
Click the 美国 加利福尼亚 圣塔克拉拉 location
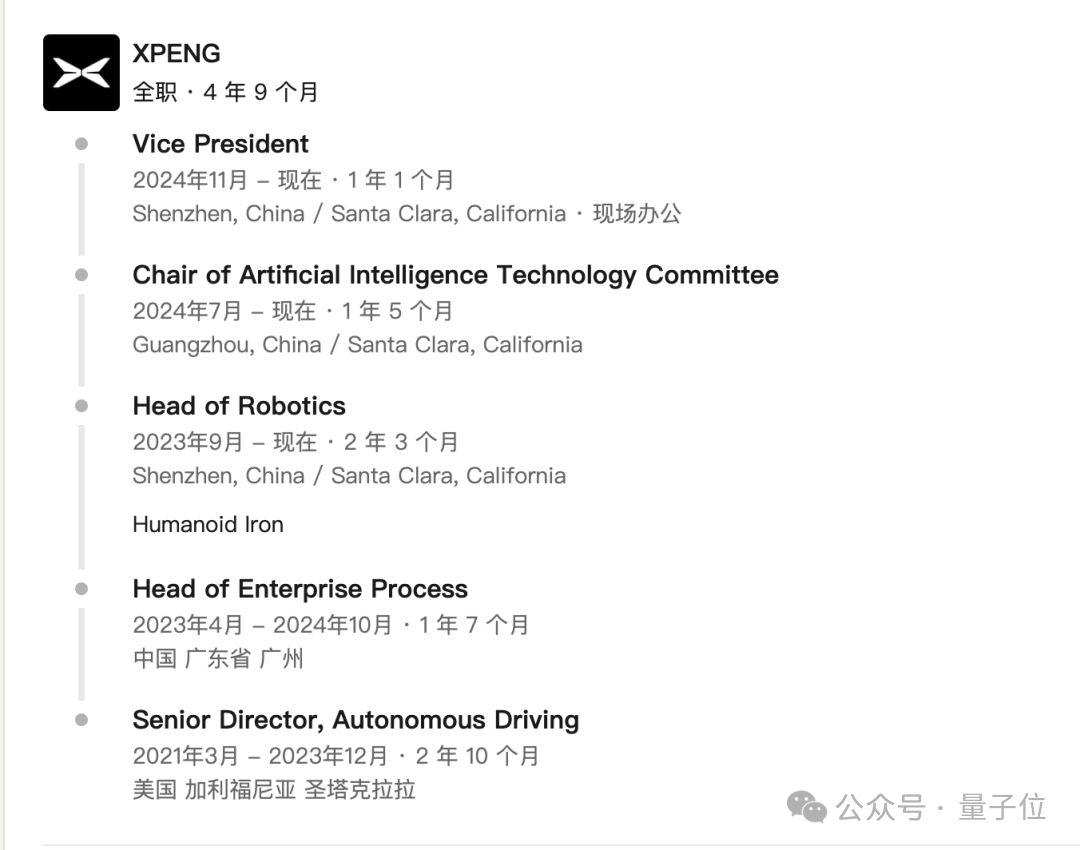273,790
